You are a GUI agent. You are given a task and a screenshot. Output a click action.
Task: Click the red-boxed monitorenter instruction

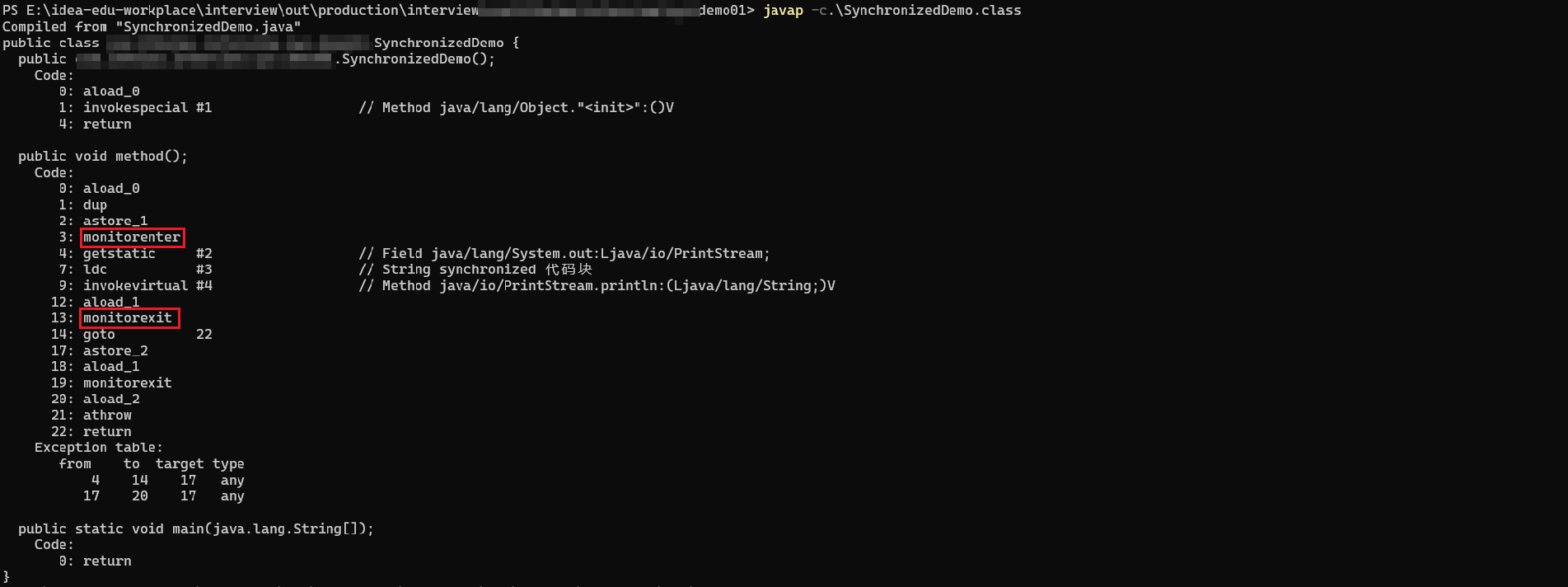132,237
